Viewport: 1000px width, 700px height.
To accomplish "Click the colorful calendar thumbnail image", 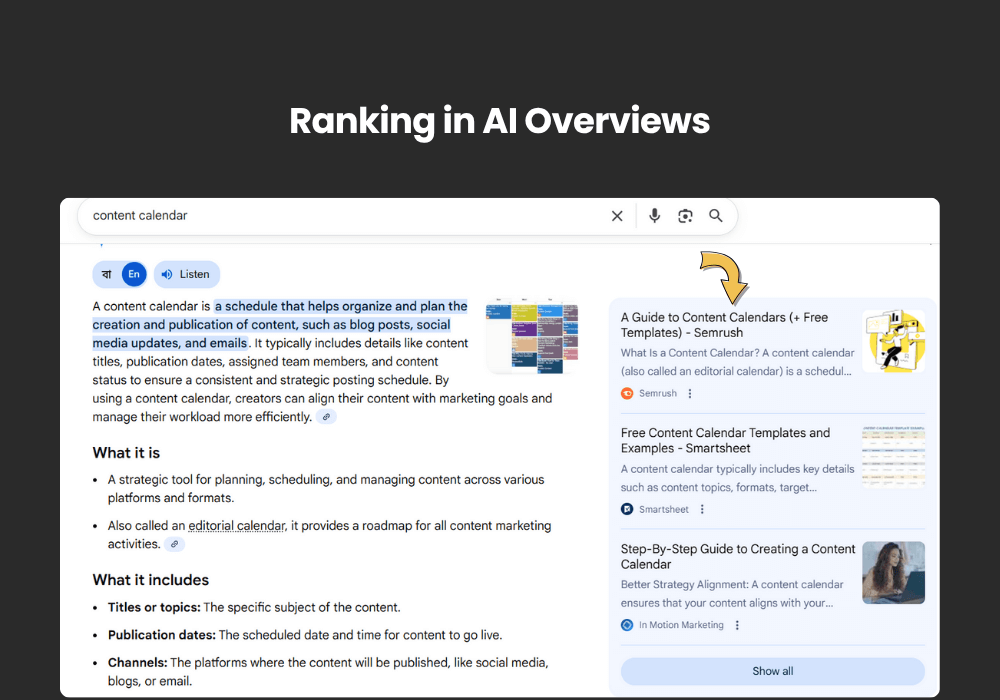I will pyautogui.click(x=532, y=336).
